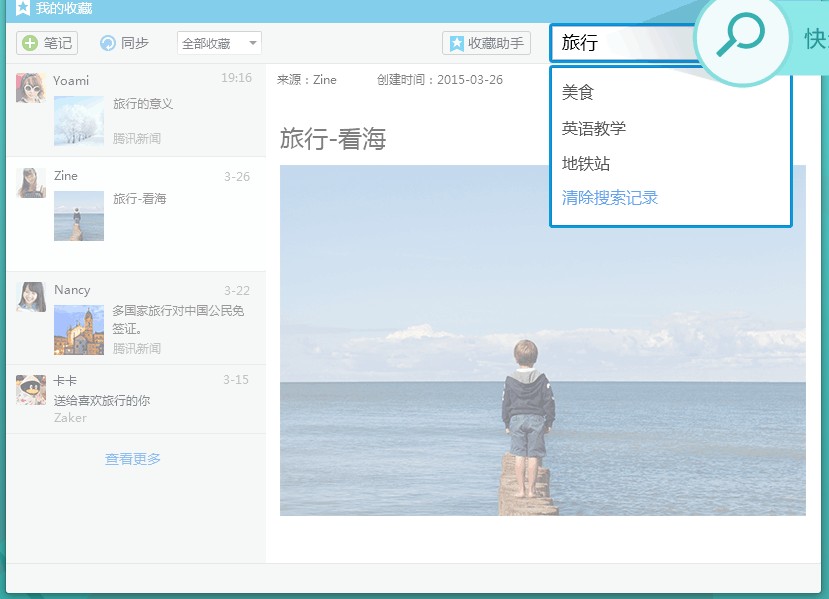The height and width of the screenshot is (599, 829).
Task: Select 旅行-看海 list entry title
Action: tap(140, 199)
